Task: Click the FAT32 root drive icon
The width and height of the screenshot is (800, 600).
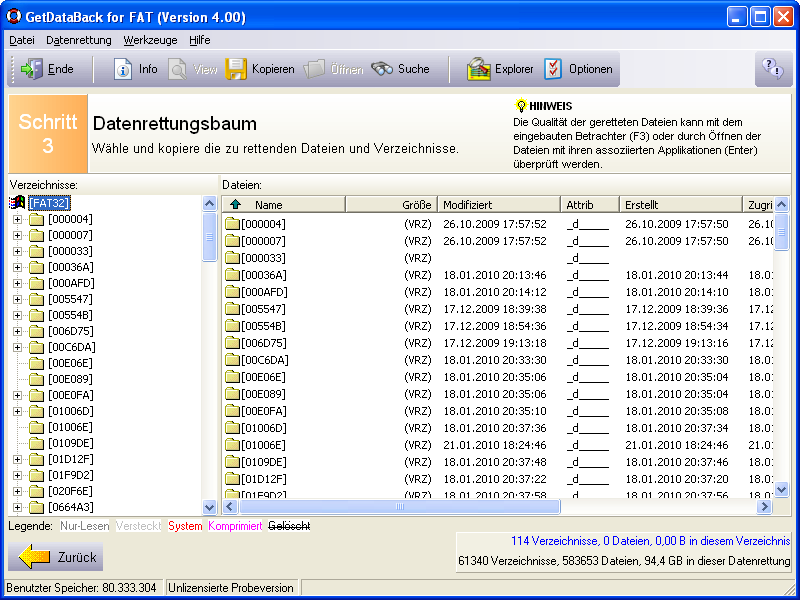Action: [x=17, y=203]
